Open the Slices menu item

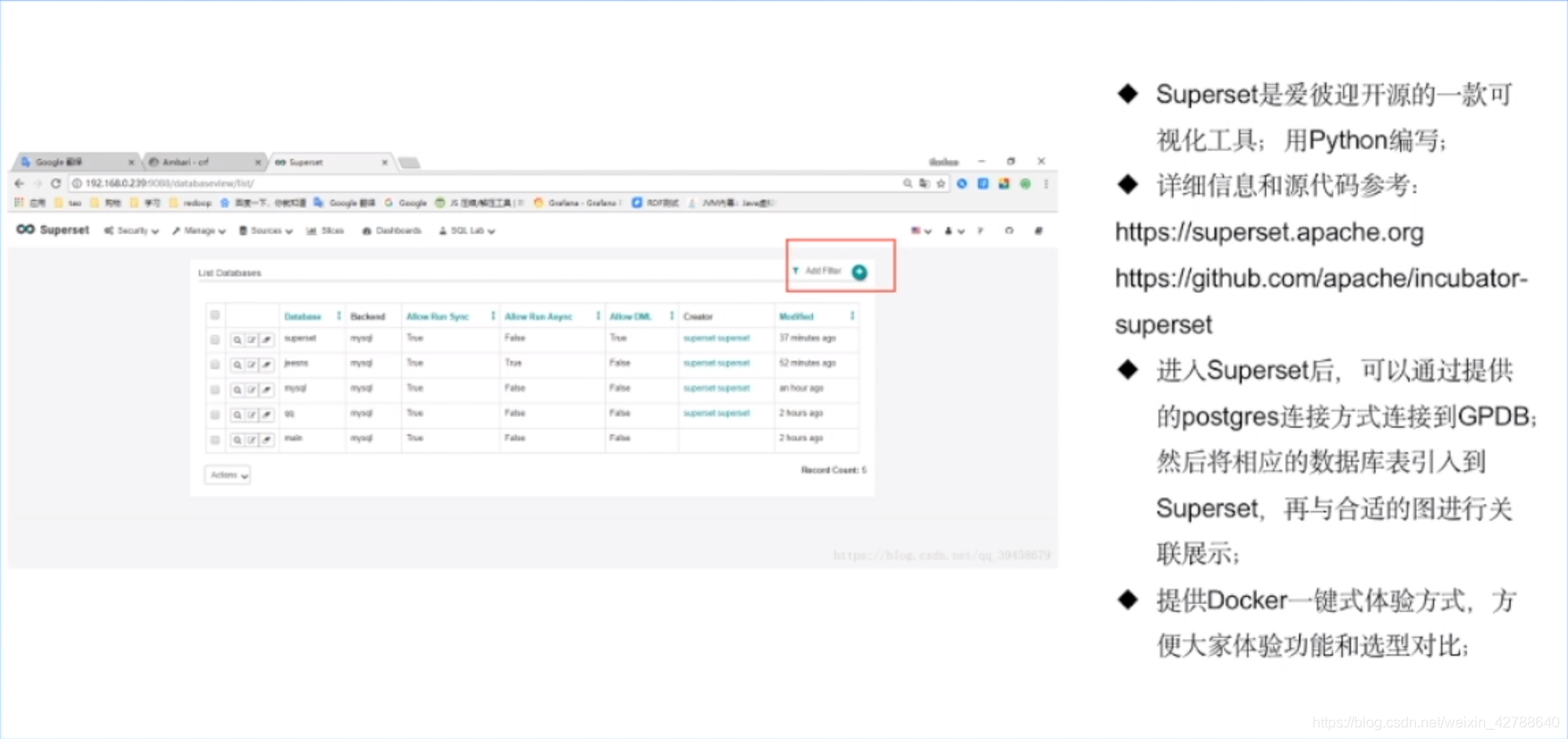point(325,231)
